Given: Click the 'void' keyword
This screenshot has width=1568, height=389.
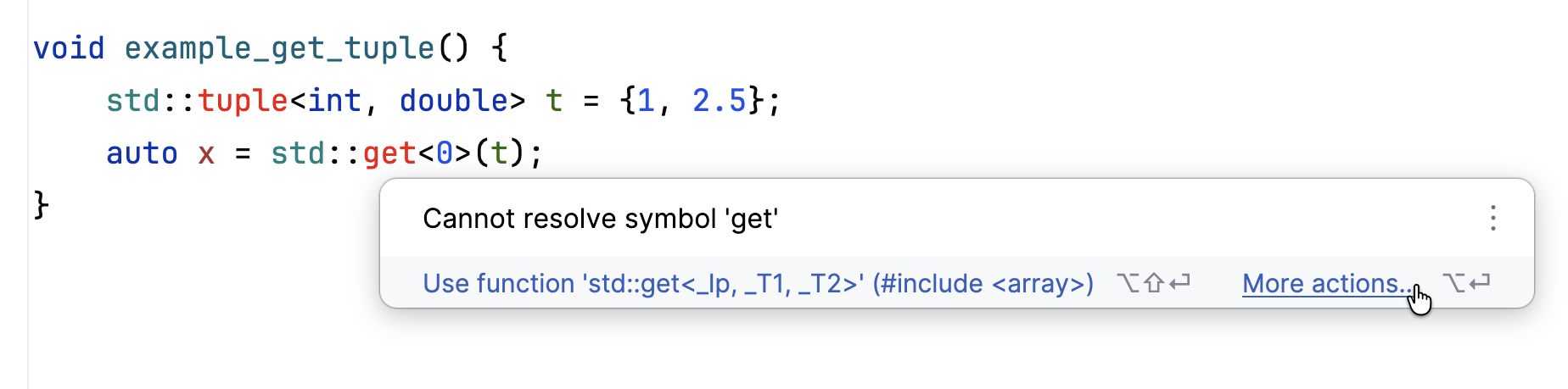Looking at the screenshot, I should (x=69, y=48).
